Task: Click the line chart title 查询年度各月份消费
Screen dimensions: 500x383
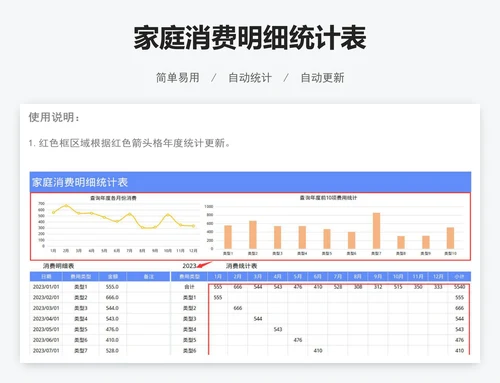Action: 113,198
